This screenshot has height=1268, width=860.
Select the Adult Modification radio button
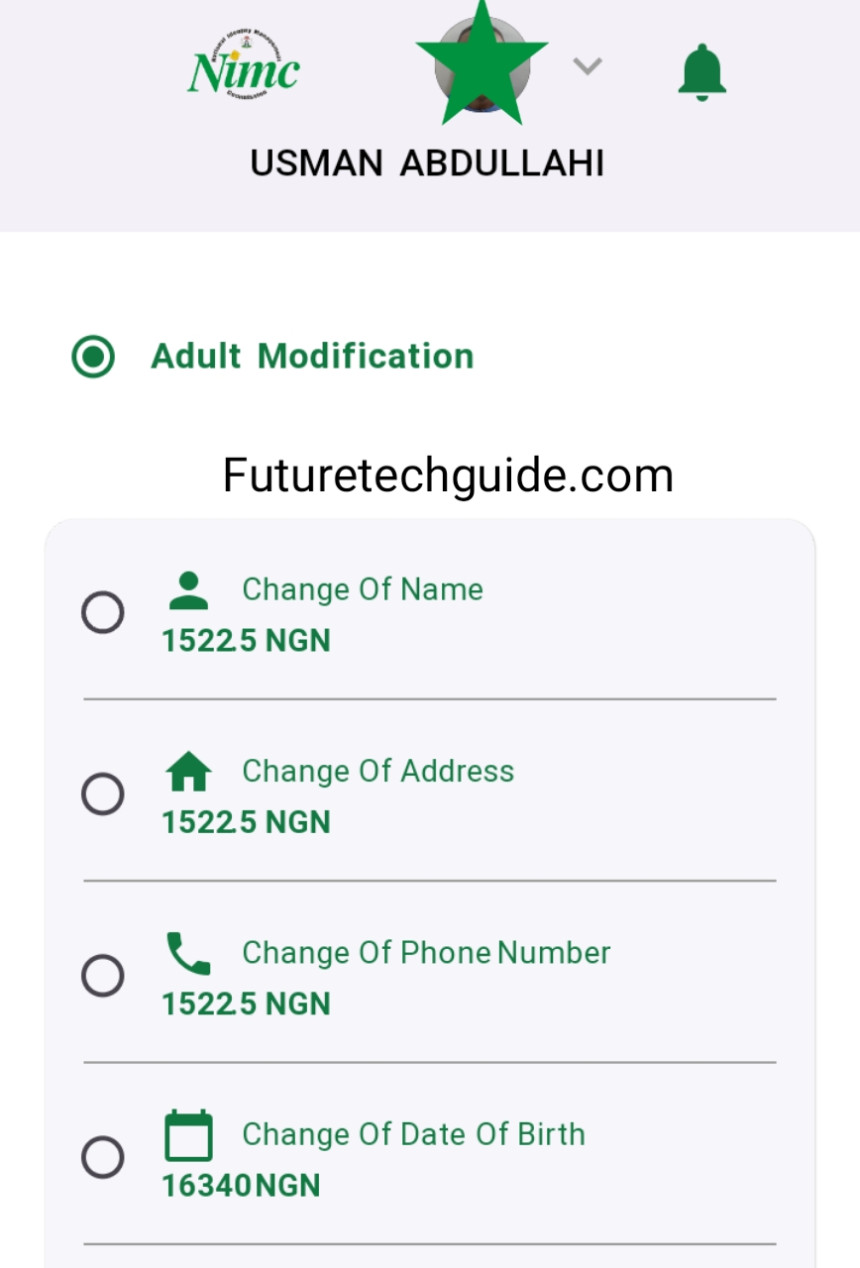(x=94, y=357)
